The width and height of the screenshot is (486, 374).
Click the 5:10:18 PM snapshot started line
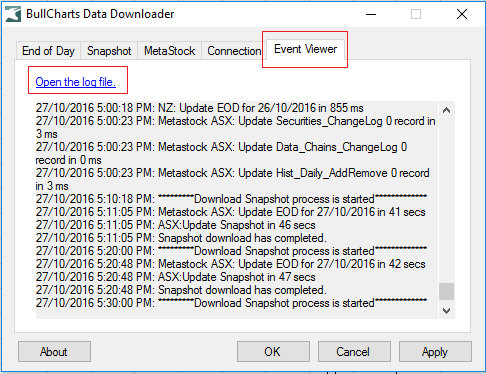point(231,199)
